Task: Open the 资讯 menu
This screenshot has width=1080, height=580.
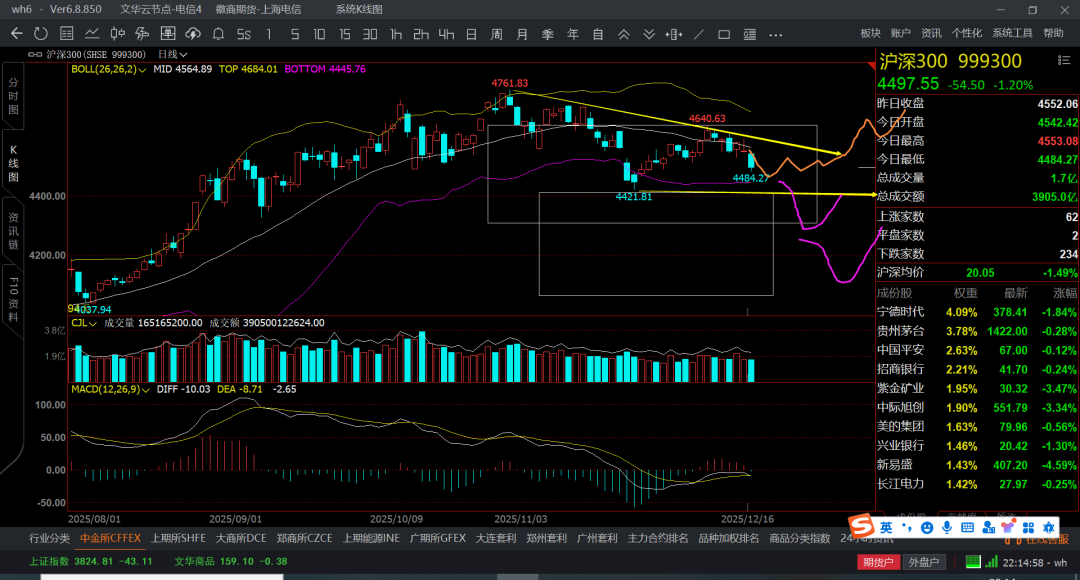Action: (931, 33)
